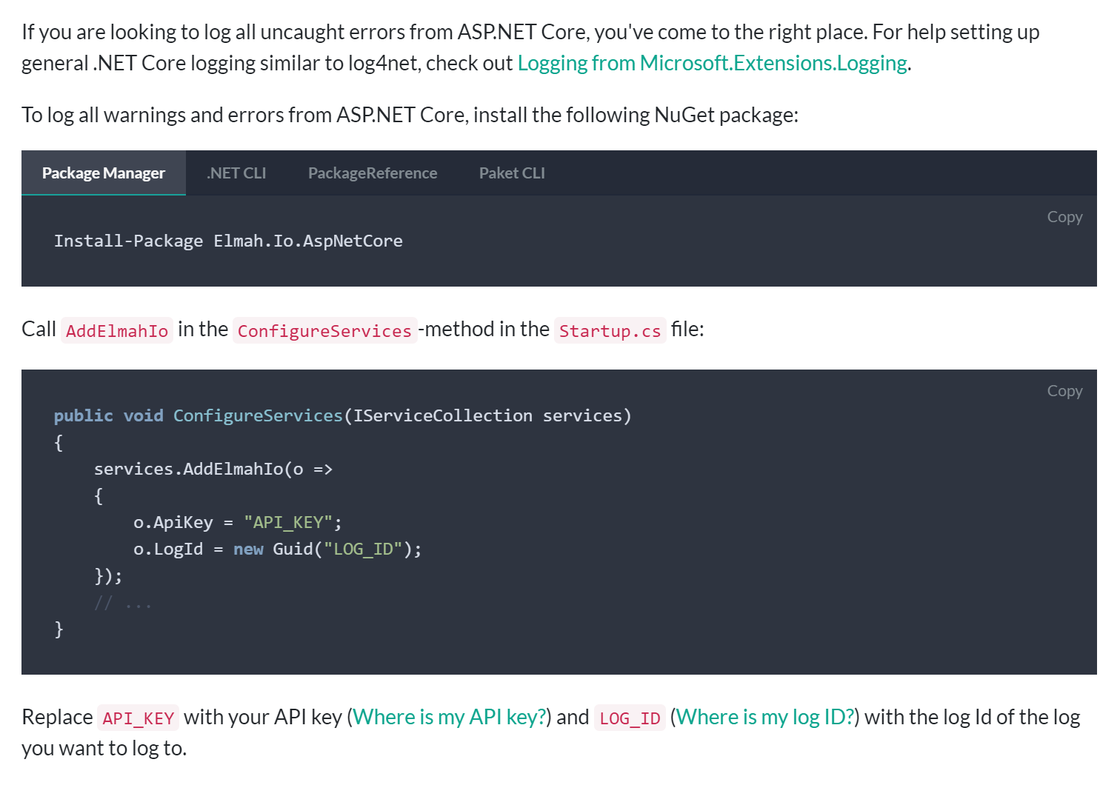1120x785 pixels.
Task: Click the inline ConfigureServices code label
Action: click(x=324, y=331)
